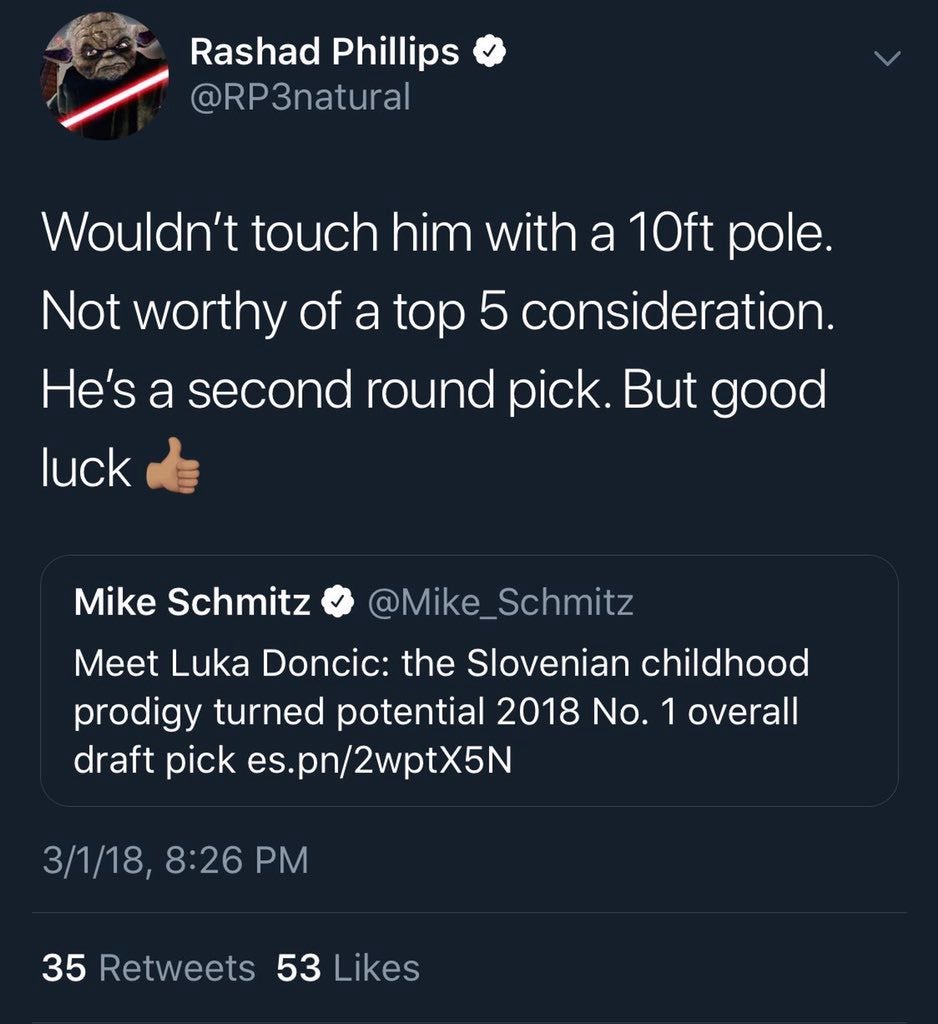
Task: Open the @RP3natural handle
Action: [300, 97]
